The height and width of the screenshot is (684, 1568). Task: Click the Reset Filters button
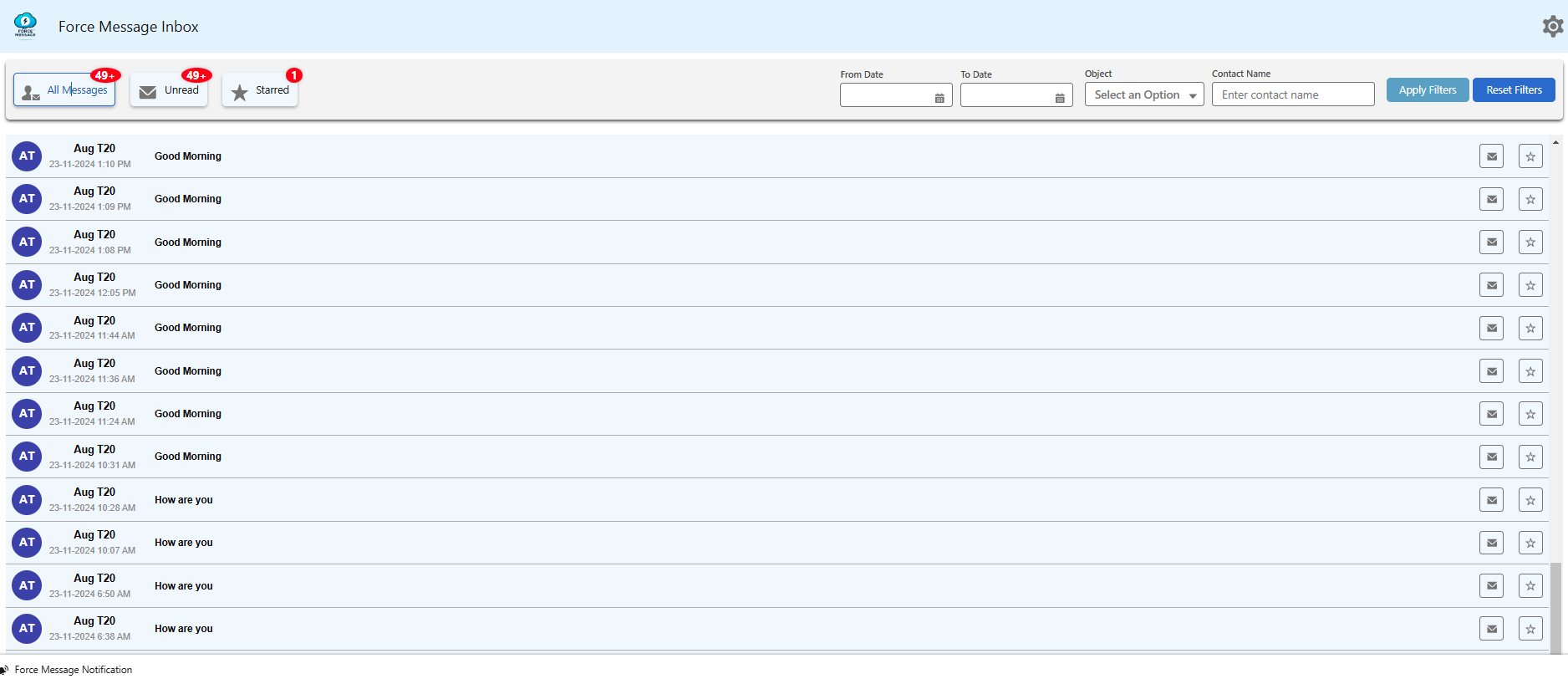click(1513, 90)
